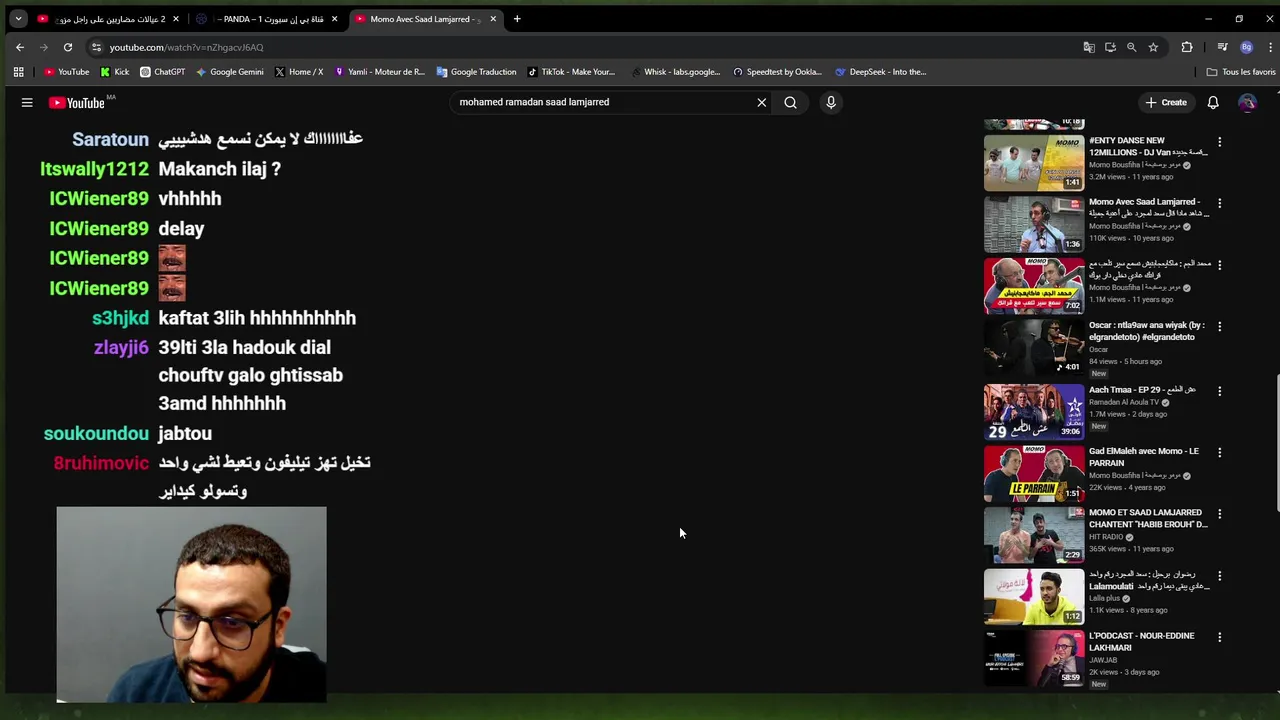Open the zoom magnifier icon in address bar
The width and height of the screenshot is (1280, 720).
(x=1131, y=47)
